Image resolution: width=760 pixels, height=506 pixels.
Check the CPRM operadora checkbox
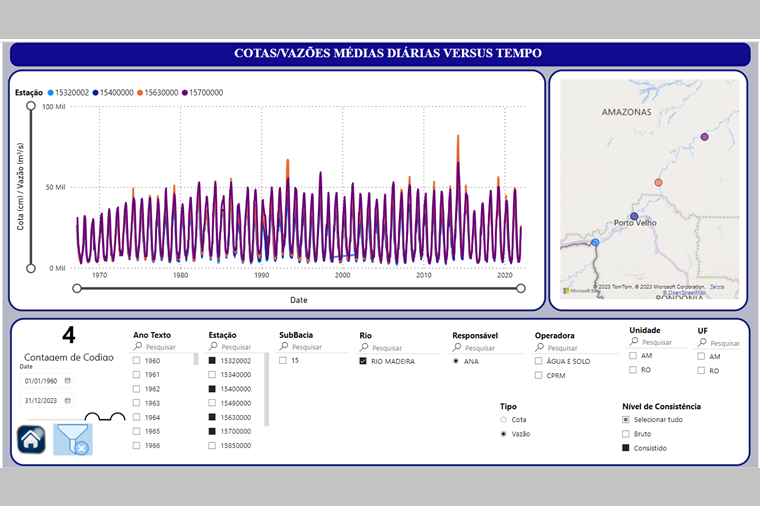[x=538, y=376]
